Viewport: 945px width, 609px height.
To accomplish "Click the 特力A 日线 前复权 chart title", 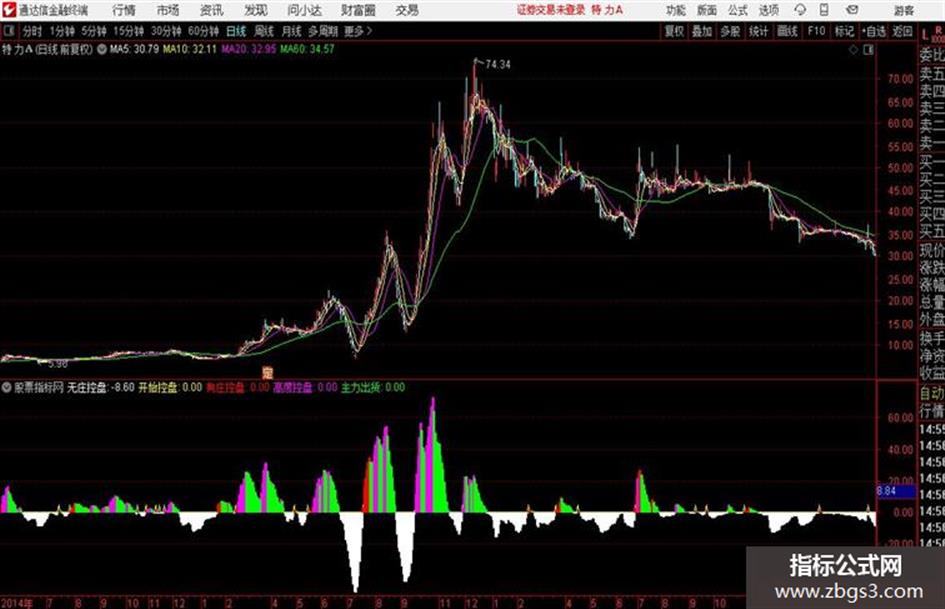I will 48,49.
